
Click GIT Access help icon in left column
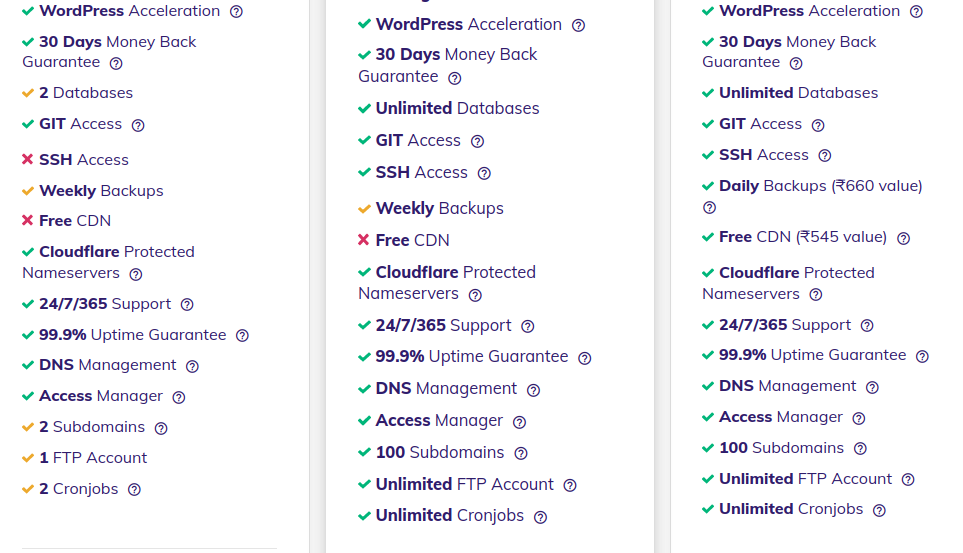[x=138, y=126]
